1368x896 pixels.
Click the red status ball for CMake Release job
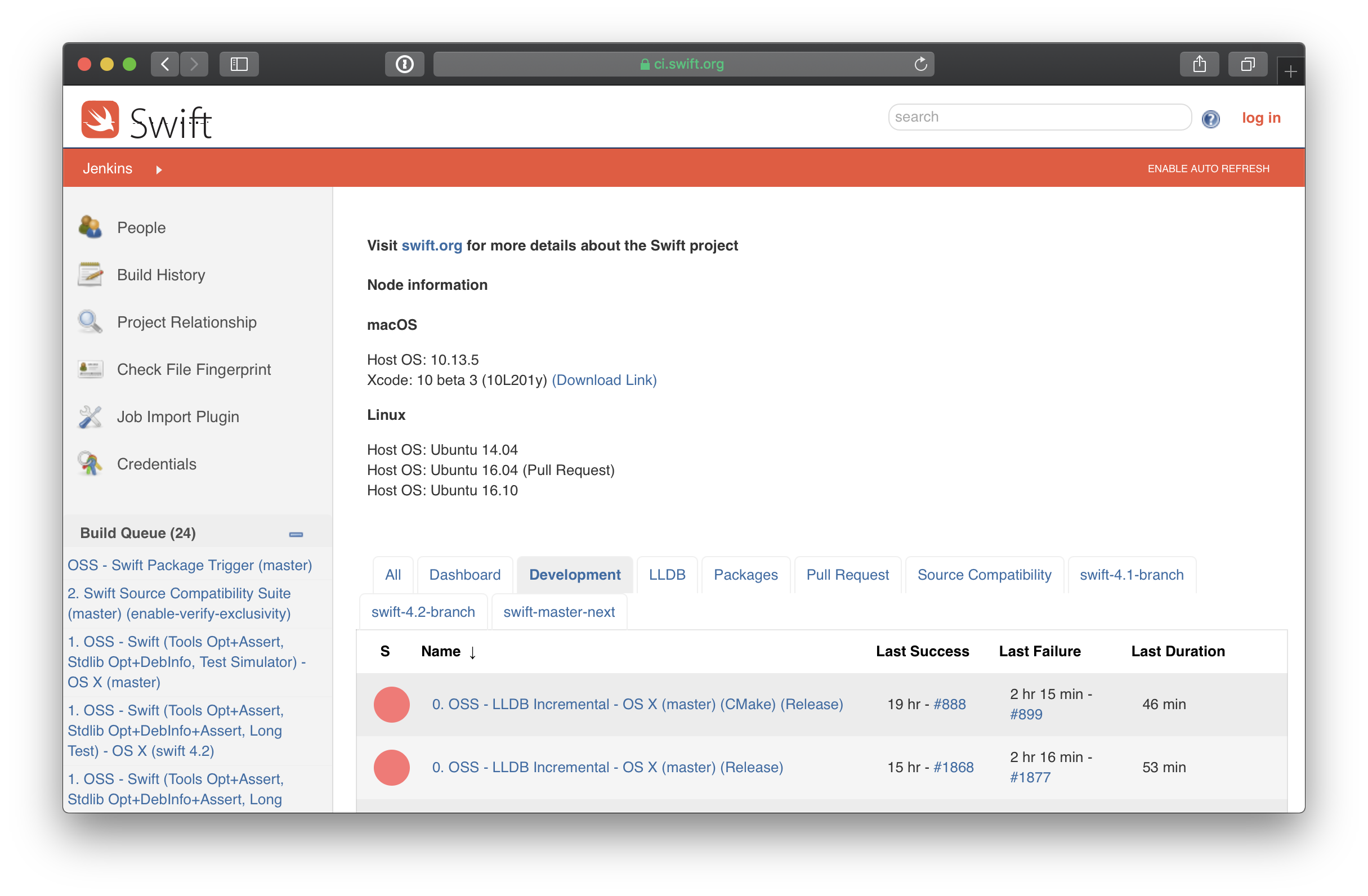point(391,705)
